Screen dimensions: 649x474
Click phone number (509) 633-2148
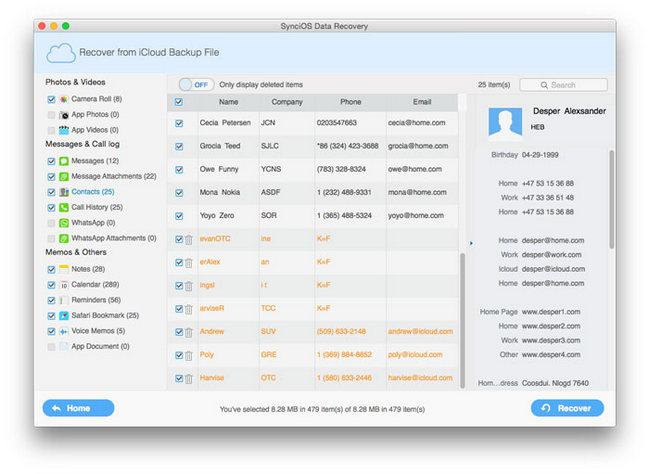(341, 332)
